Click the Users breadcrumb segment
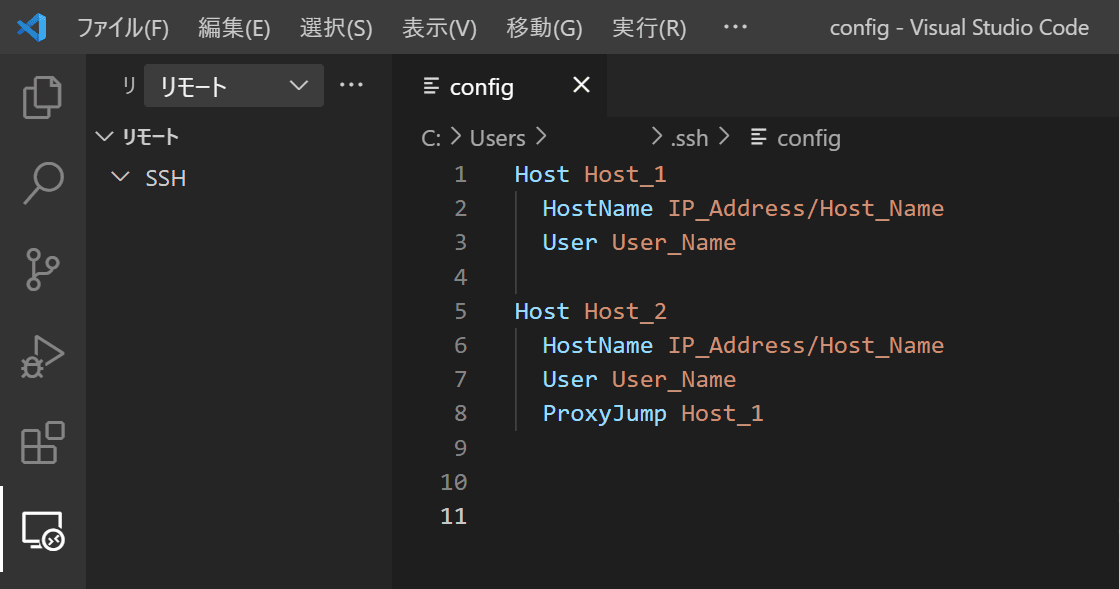 tap(497, 138)
